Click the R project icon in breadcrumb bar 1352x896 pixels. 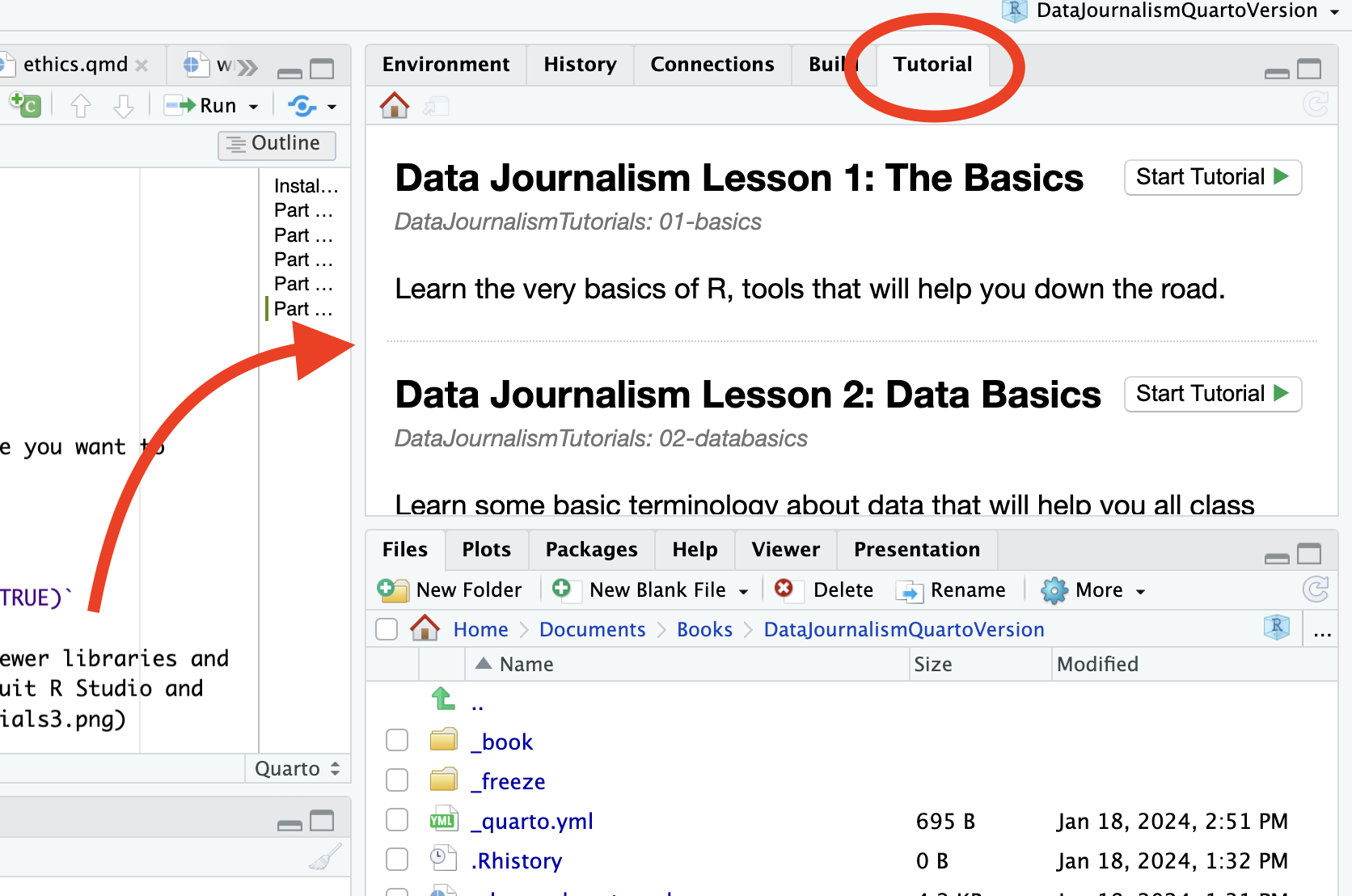coord(1277,628)
